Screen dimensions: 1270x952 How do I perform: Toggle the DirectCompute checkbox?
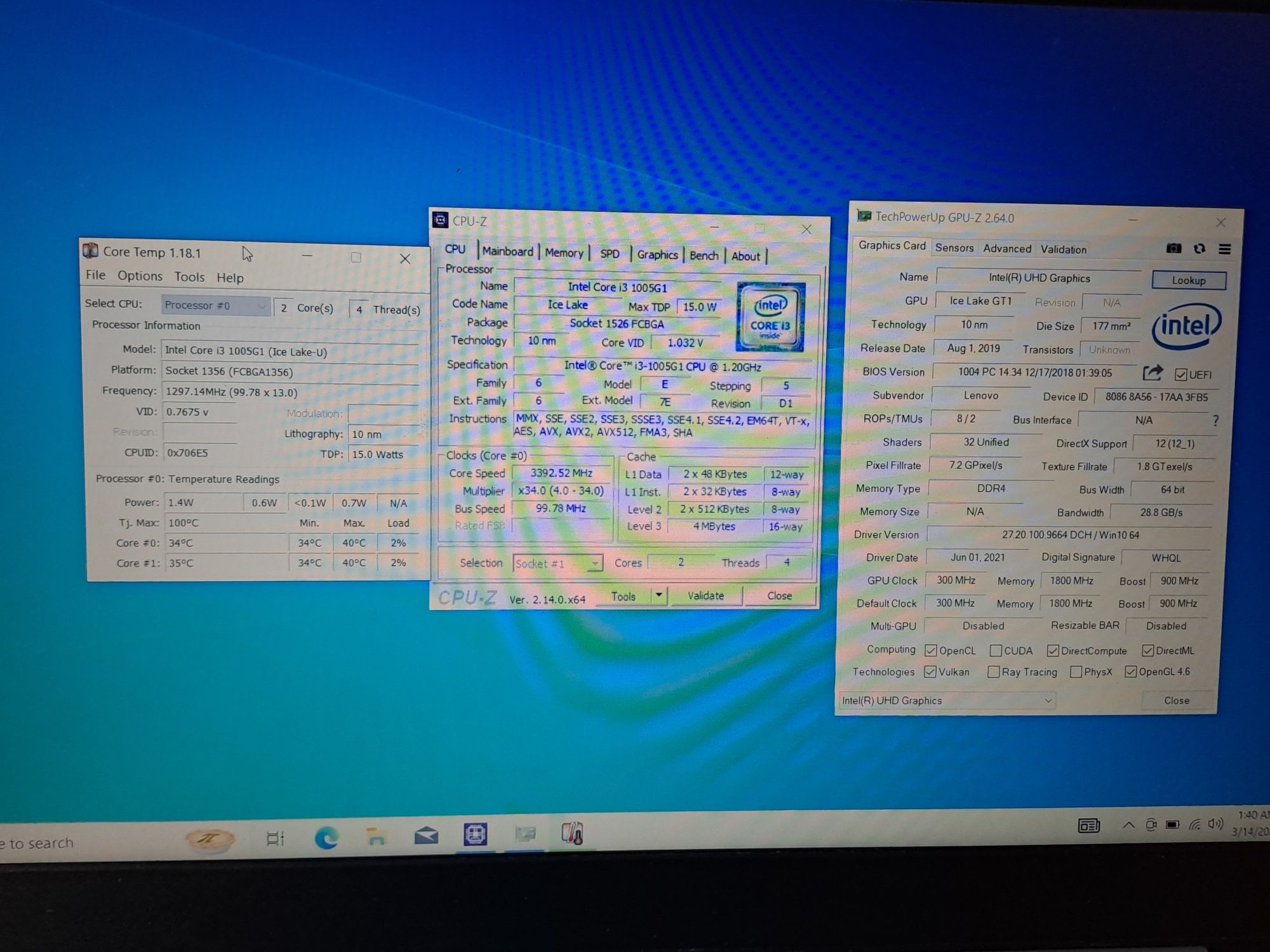[x=1053, y=651]
